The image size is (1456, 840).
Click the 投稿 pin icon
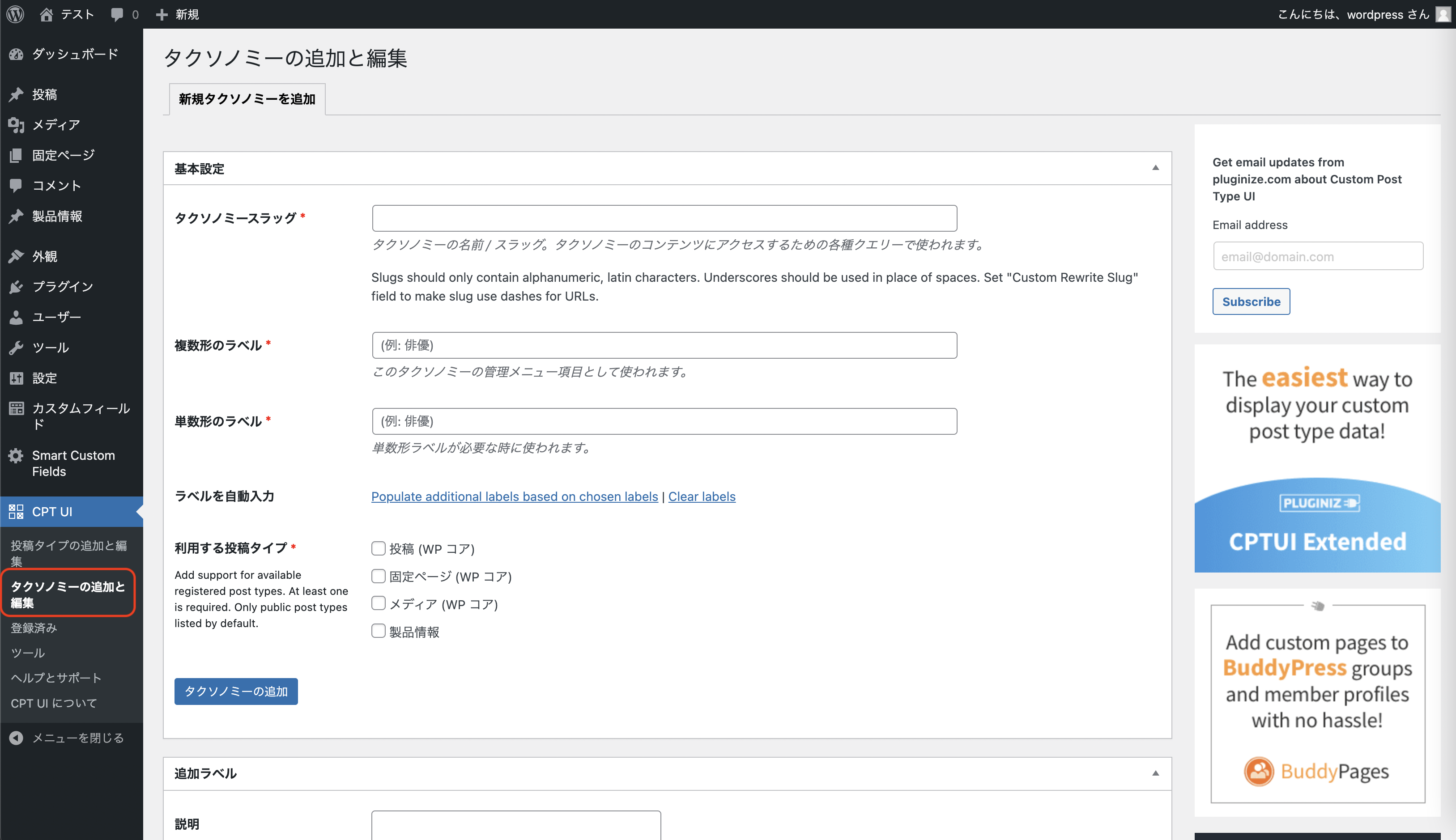point(16,95)
